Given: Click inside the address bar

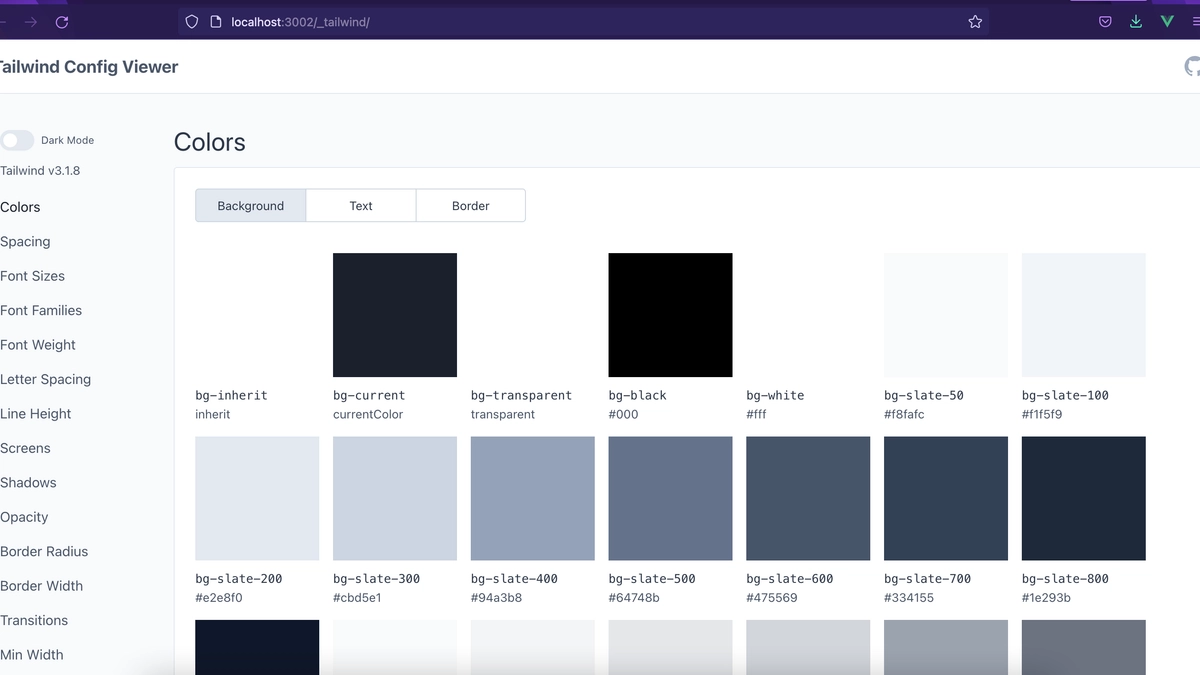Looking at the screenshot, I should click(400, 21).
